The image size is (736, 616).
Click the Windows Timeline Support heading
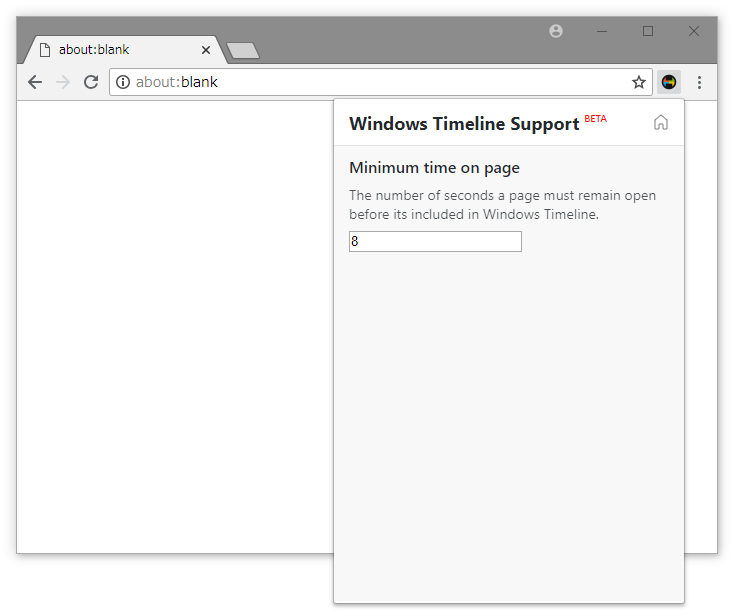pos(464,123)
